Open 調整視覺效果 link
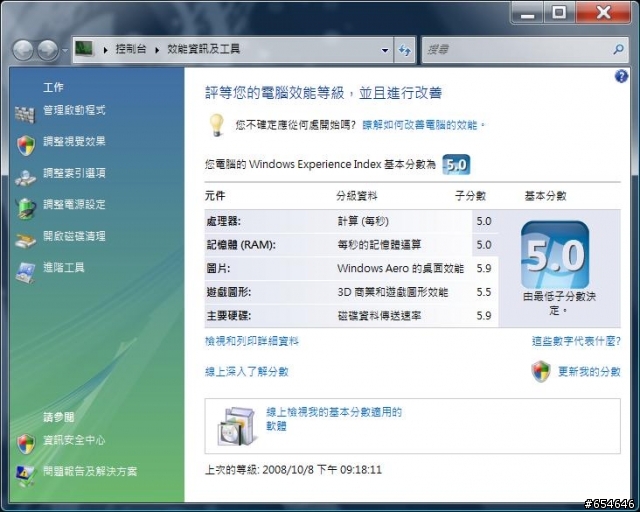Viewport: 640px width, 512px height. [74, 141]
